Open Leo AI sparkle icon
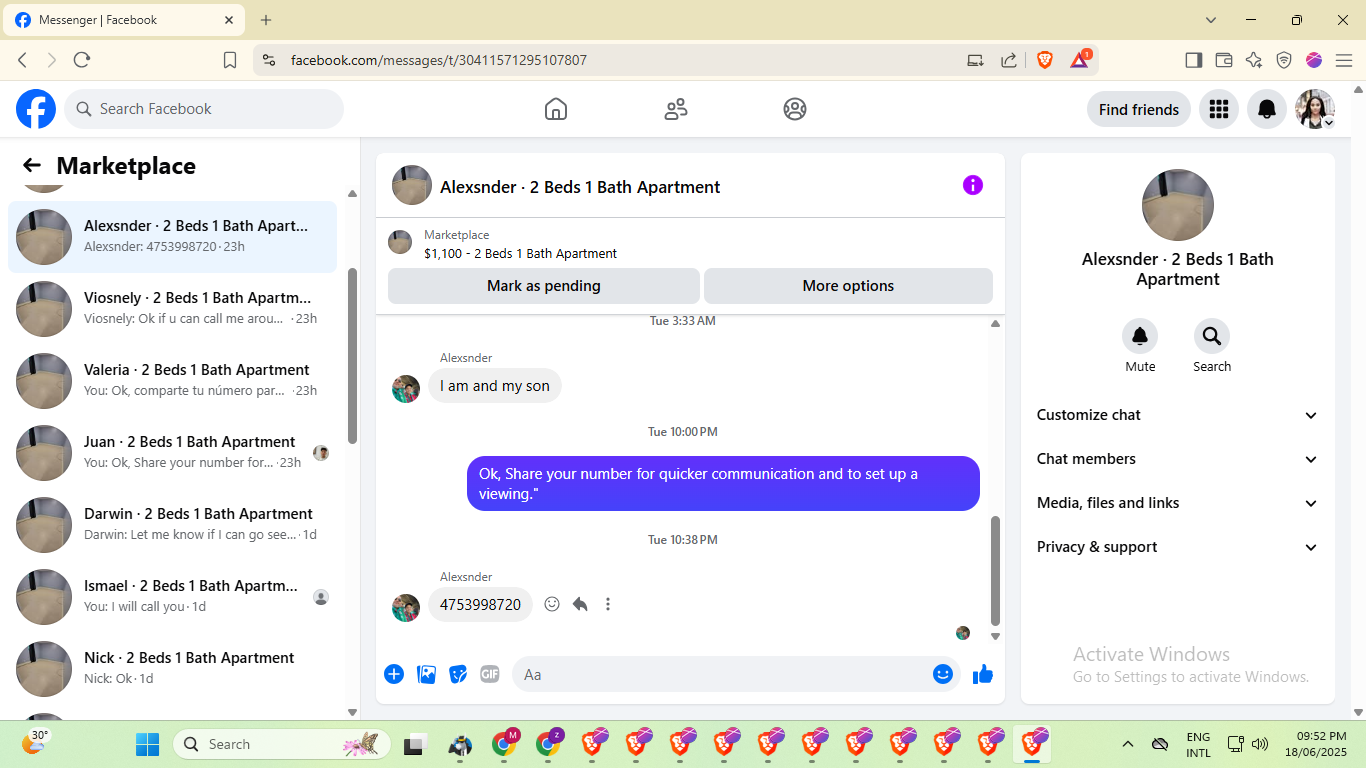The image size is (1366, 768). 1254,60
